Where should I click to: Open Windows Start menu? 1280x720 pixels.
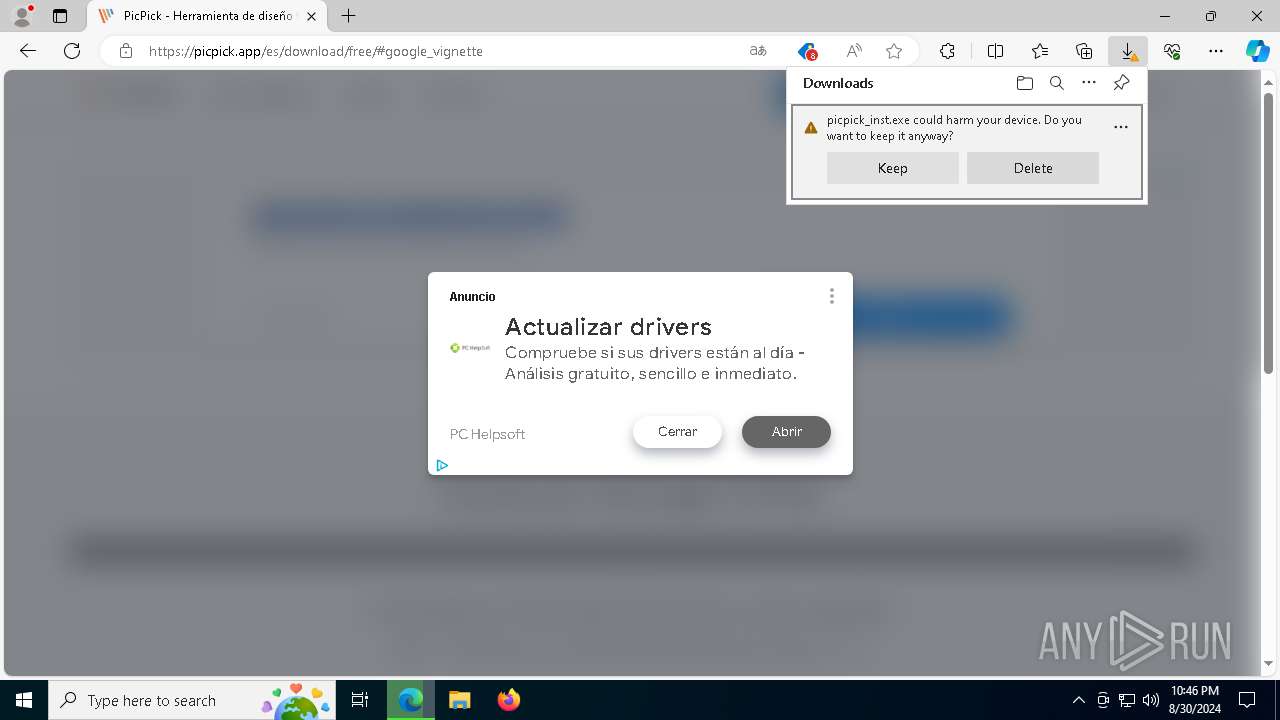click(24, 700)
